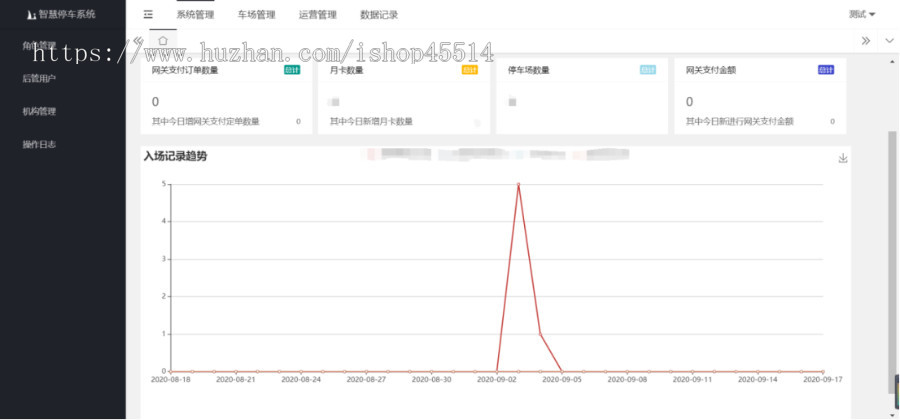Screen dimensions: 900x420
Task: Switch to 运营管理 menu
Action: pyautogui.click(x=317, y=15)
